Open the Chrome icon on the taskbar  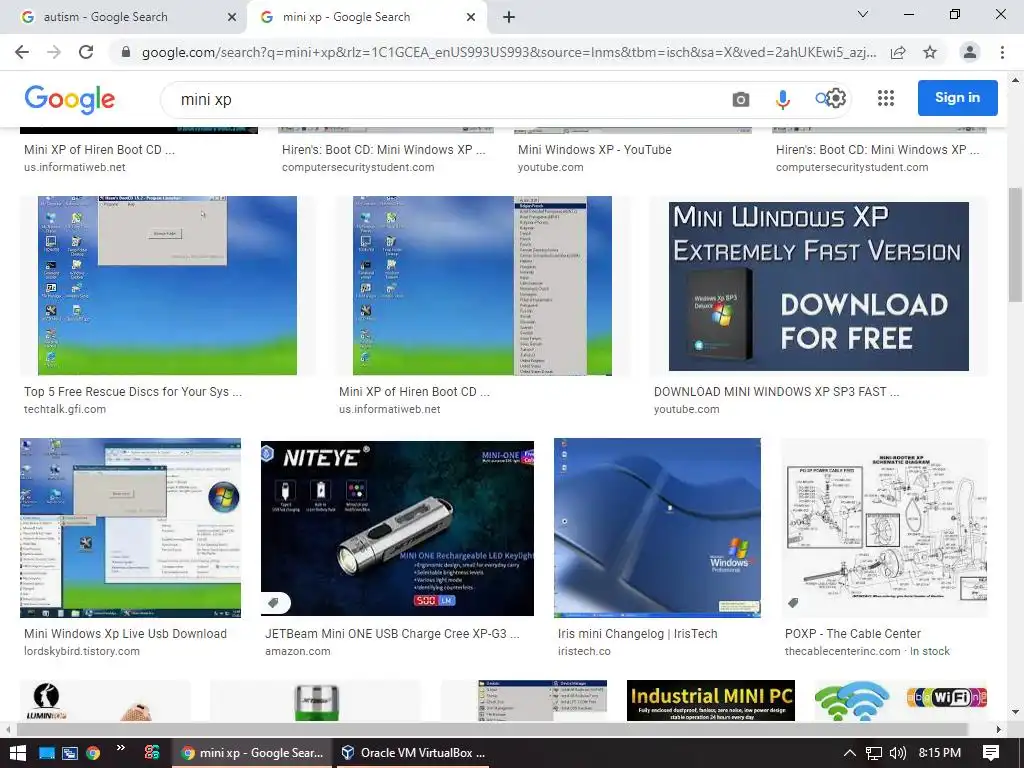[93, 753]
